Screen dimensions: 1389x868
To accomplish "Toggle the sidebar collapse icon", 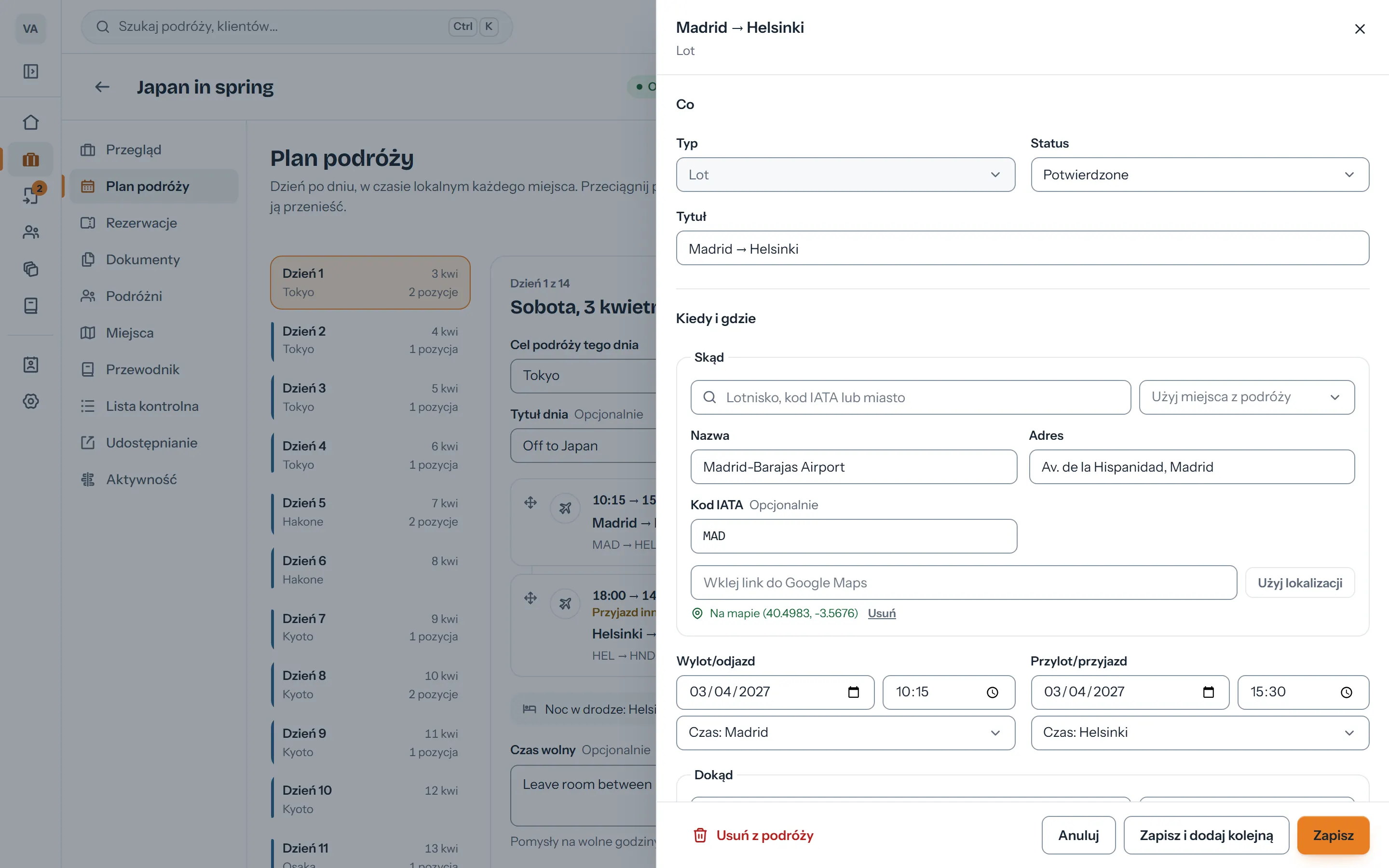I will tap(30, 71).
